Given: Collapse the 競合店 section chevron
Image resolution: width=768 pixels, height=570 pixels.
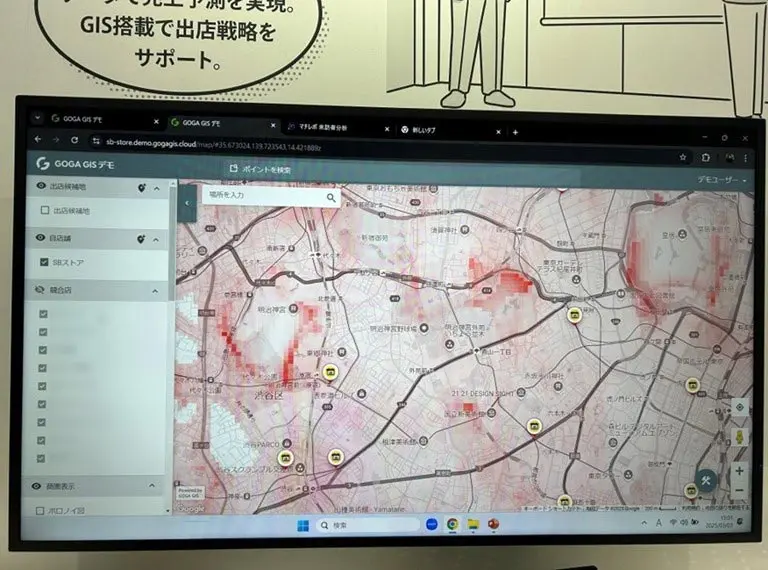Looking at the screenshot, I should 155,291.
